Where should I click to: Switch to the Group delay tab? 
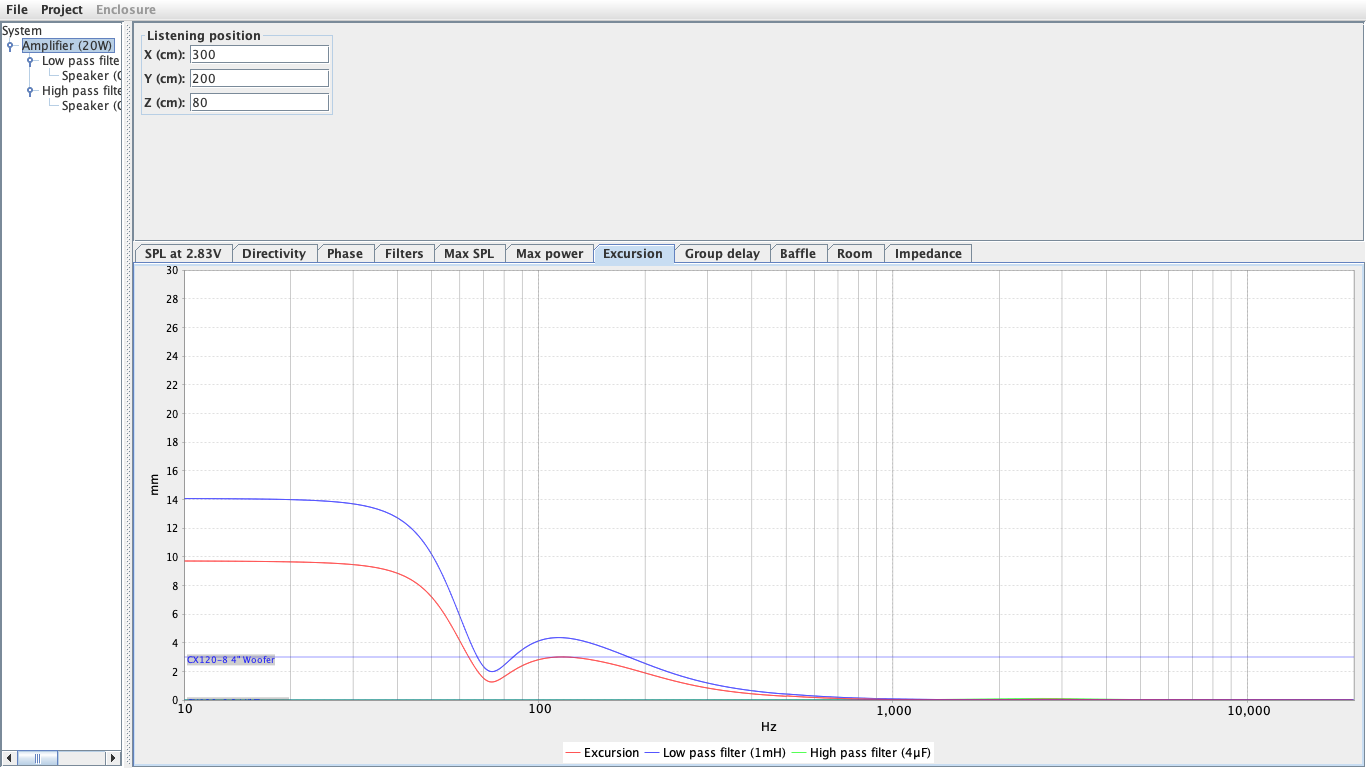(722, 254)
